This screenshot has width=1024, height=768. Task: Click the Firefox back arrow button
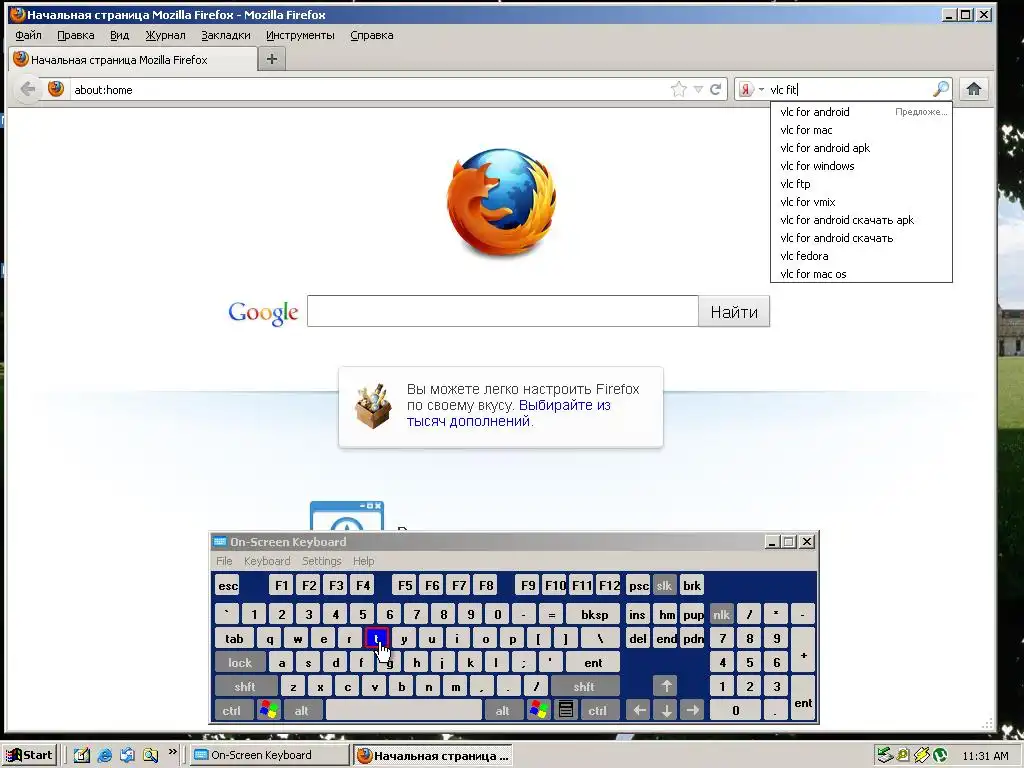click(27, 89)
